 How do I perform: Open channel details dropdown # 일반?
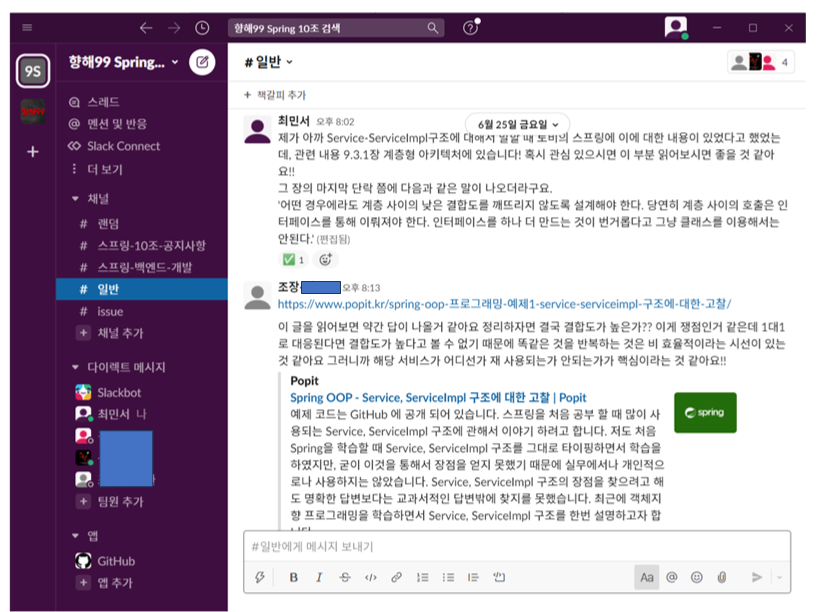point(269,63)
